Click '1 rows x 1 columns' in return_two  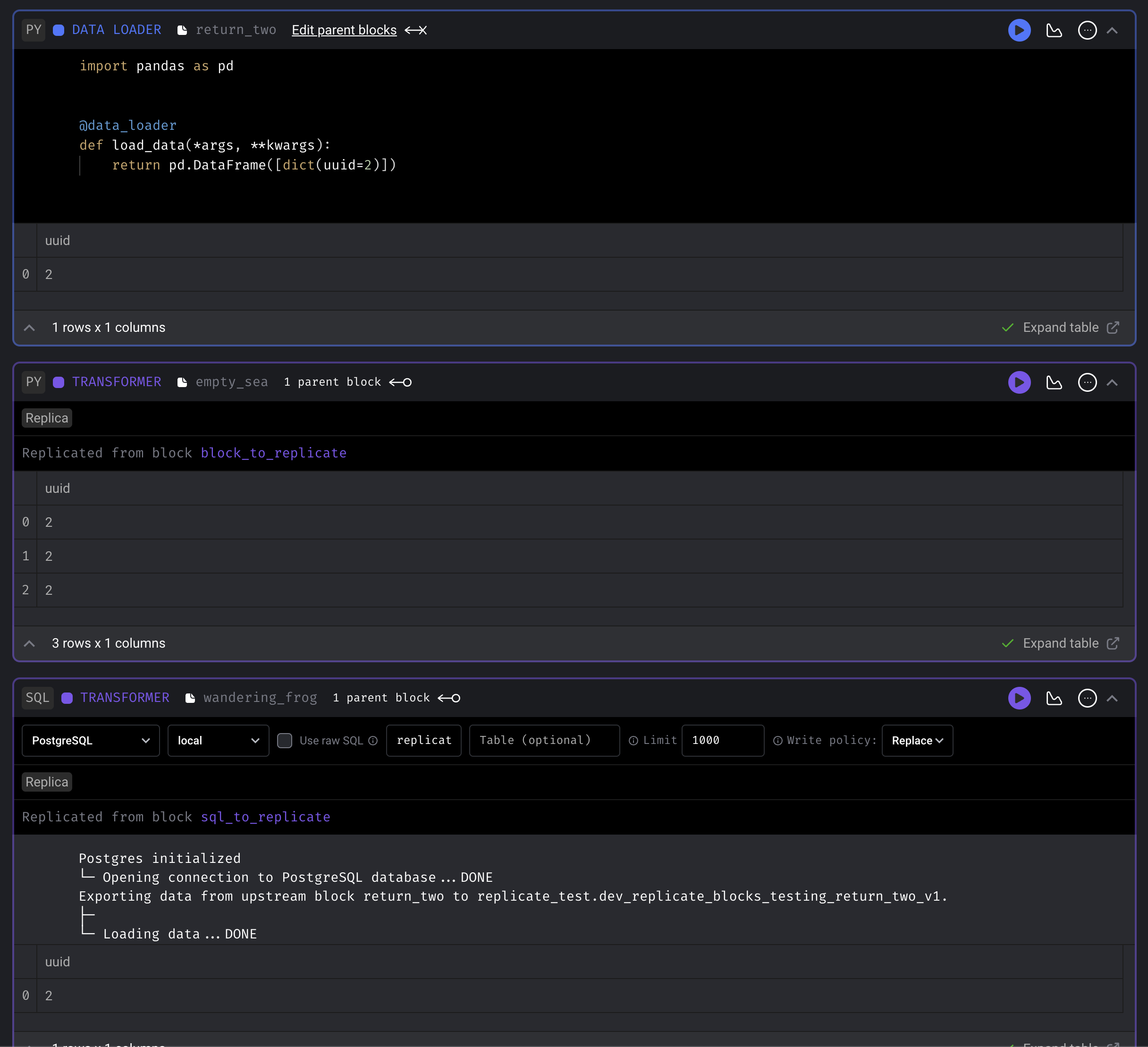pyautogui.click(x=109, y=328)
